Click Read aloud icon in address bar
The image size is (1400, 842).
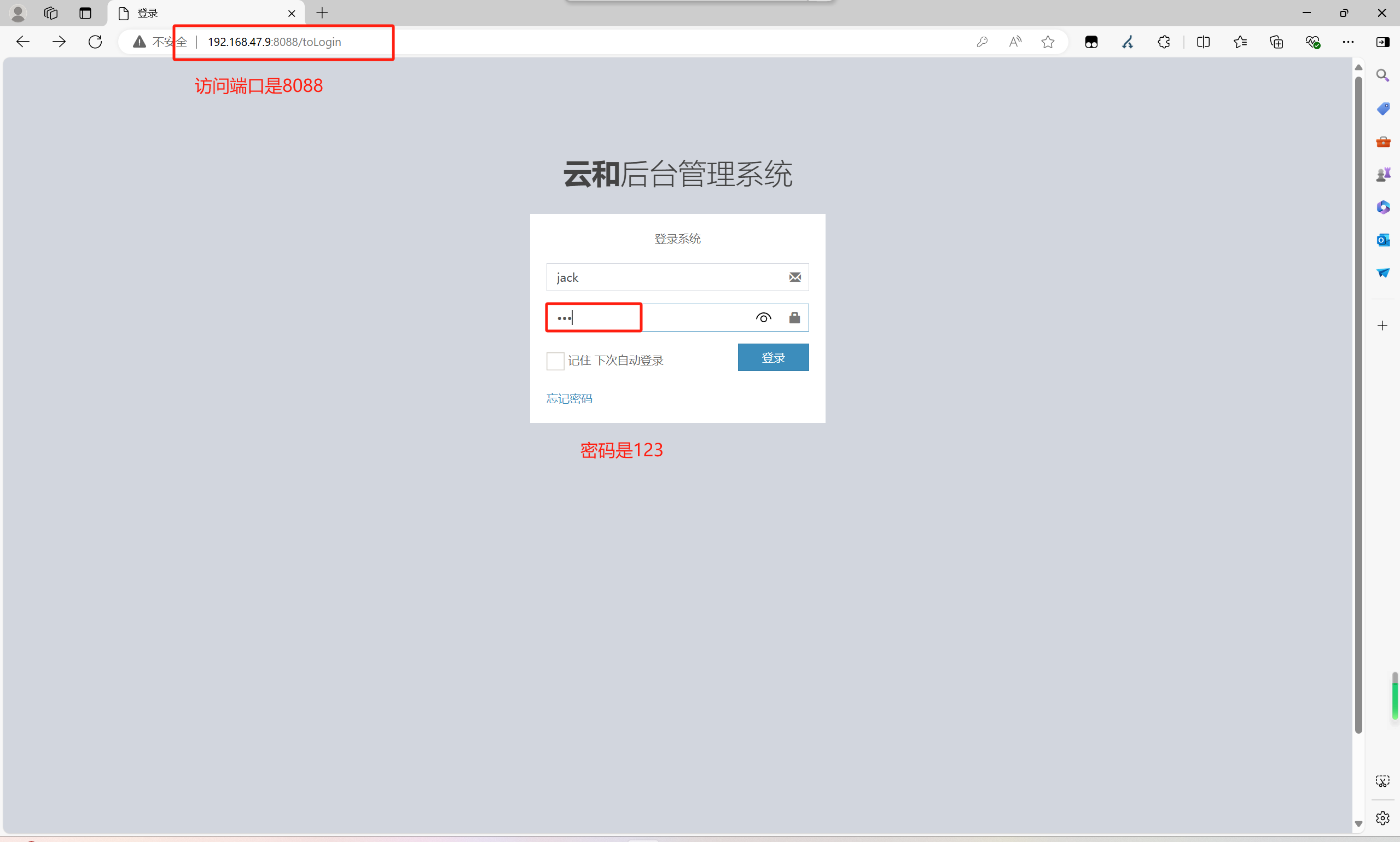[x=1015, y=42]
